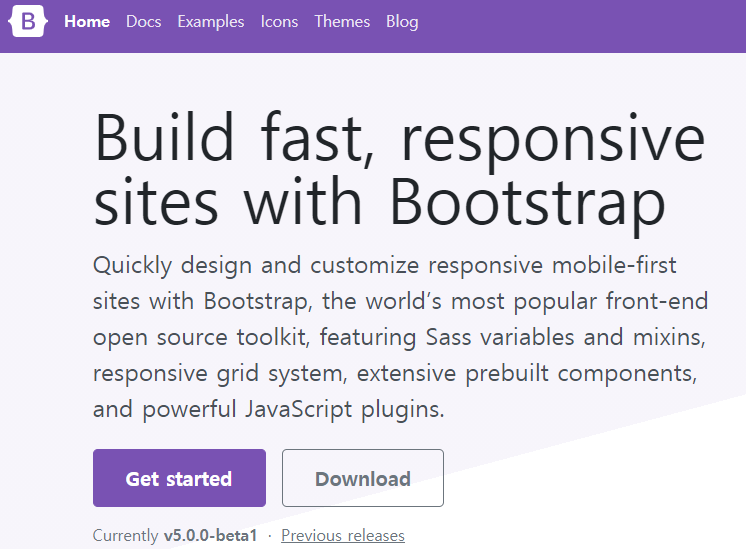Open the Home nav item
This screenshot has width=746, height=549.
(x=87, y=21)
